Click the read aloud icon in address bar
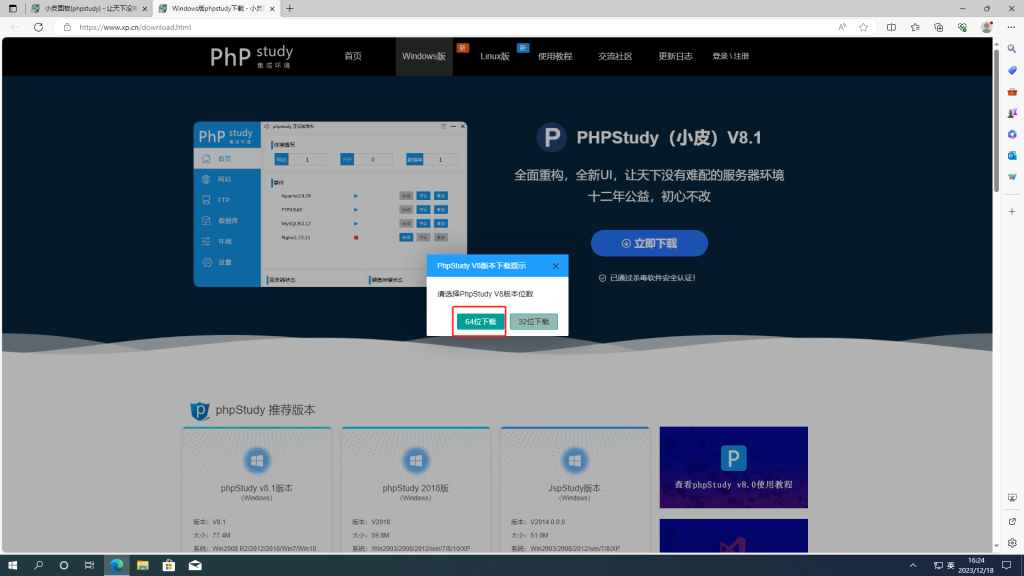The height and width of the screenshot is (576, 1024). click(842, 27)
